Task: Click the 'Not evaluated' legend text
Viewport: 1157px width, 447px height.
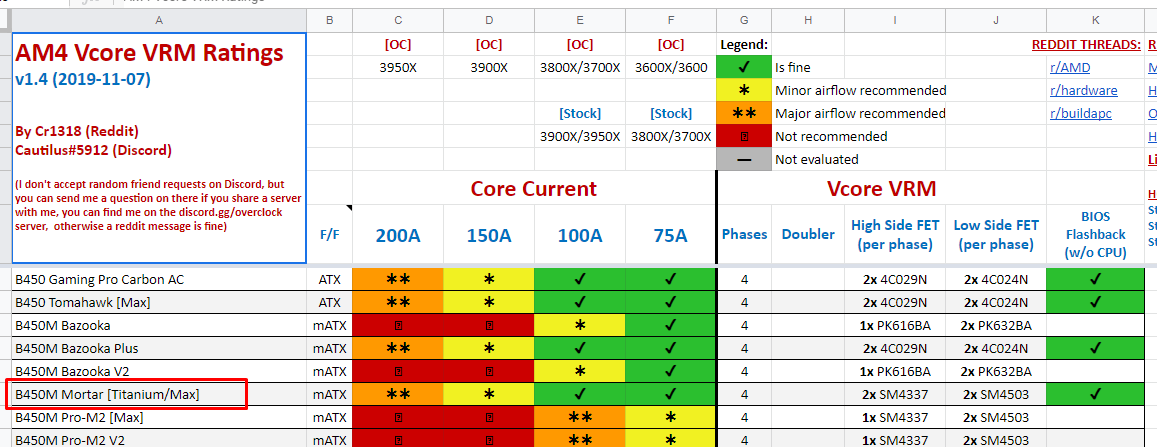Action: pyautogui.click(x=816, y=159)
